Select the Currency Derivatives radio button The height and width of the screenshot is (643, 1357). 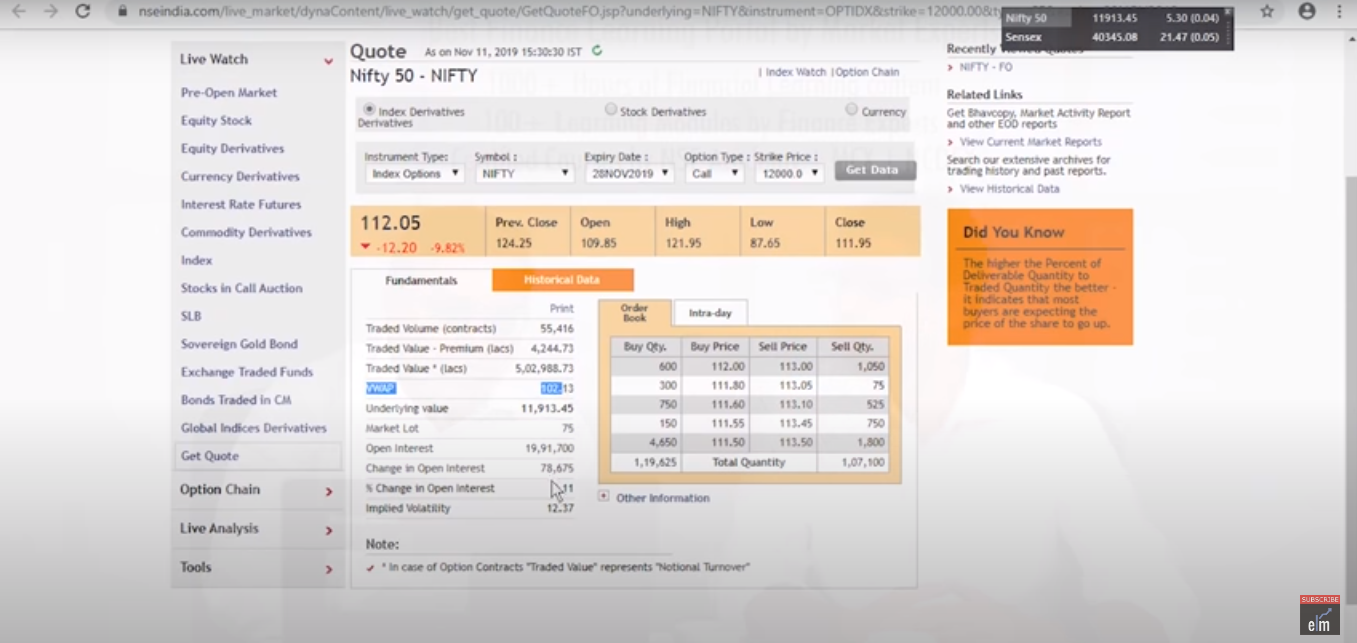point(850,110)
